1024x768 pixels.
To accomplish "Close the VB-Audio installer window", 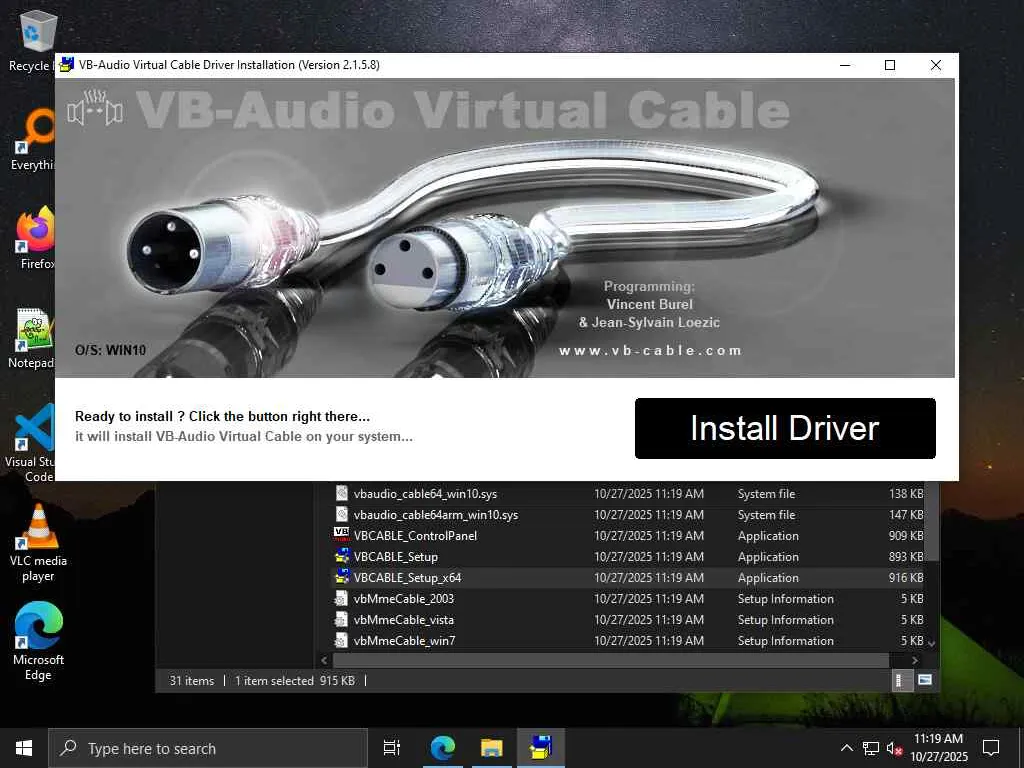I will (935, 65).
